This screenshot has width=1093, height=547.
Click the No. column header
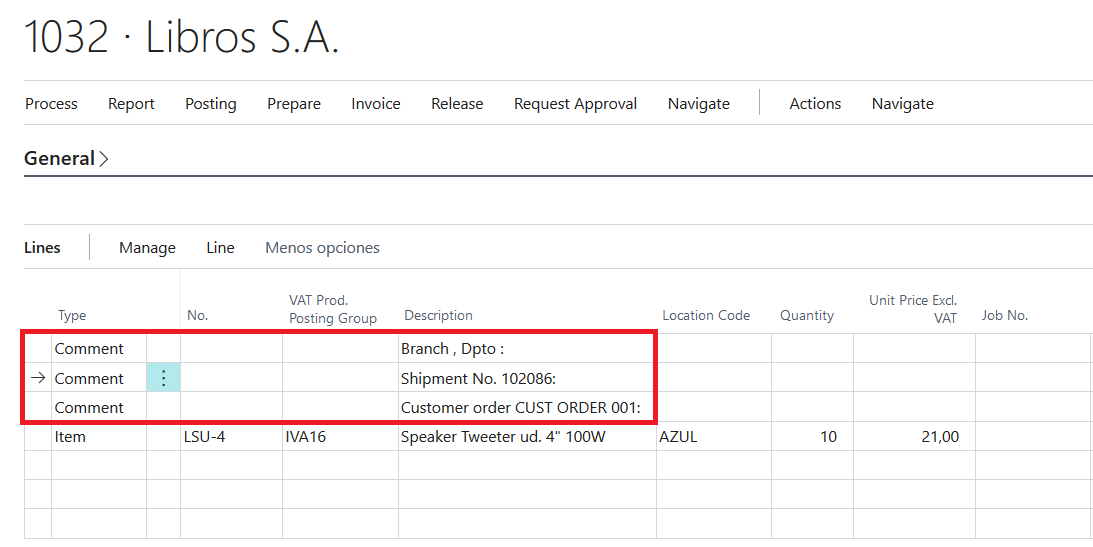[197, 316]
